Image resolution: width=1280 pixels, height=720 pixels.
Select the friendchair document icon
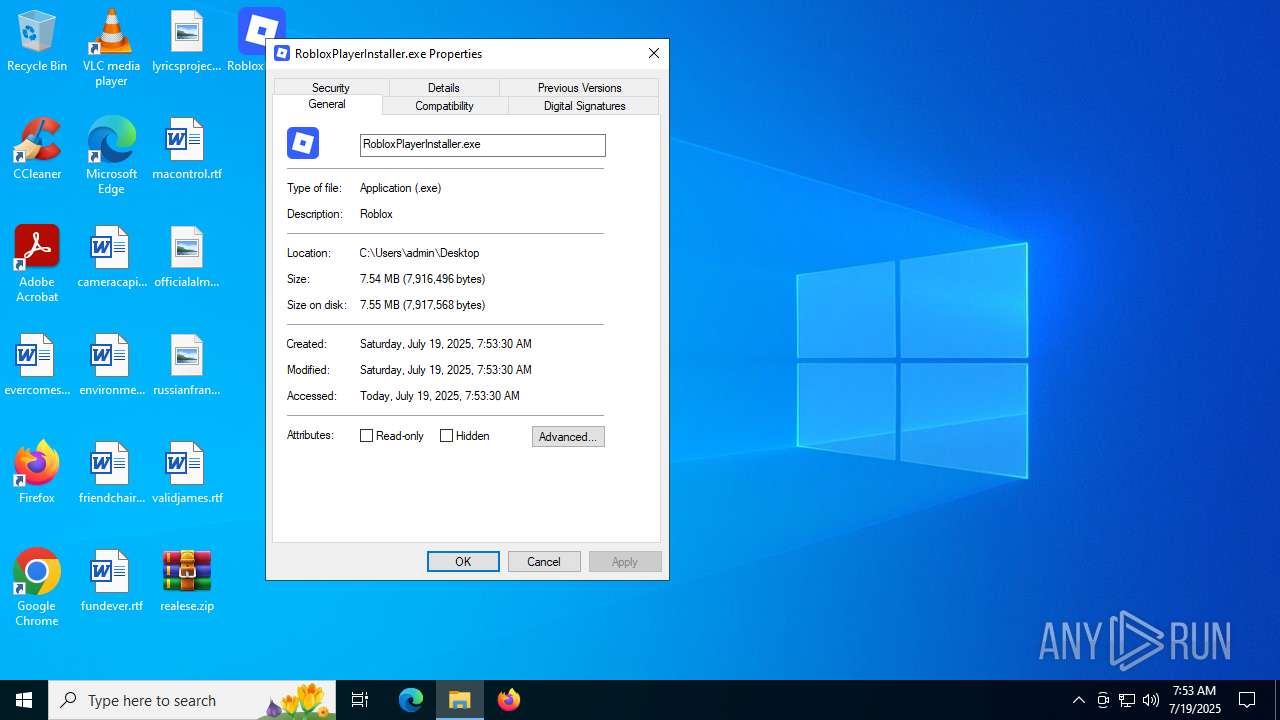tap(111, 473)
